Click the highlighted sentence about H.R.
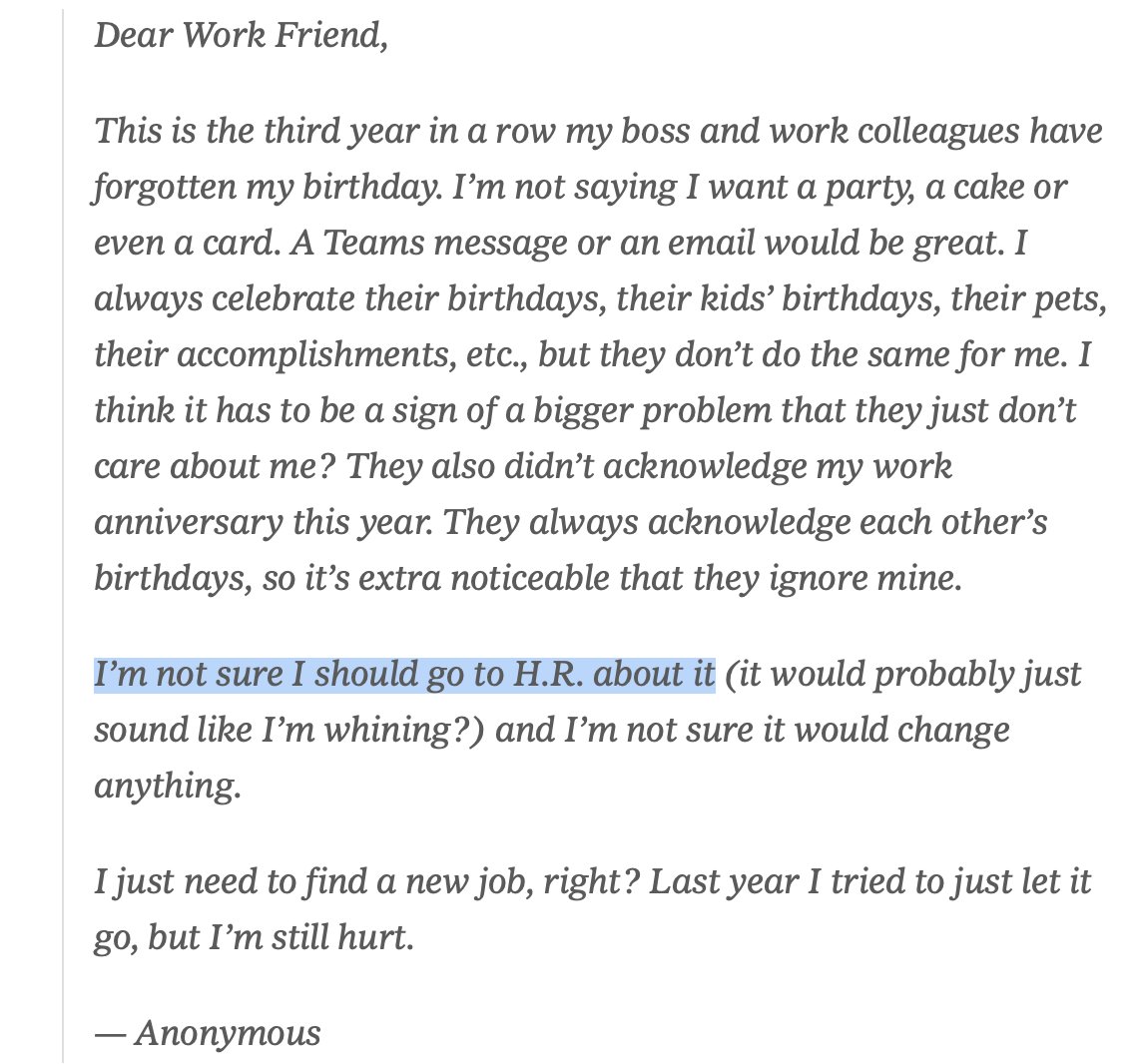 click(404, 674)
